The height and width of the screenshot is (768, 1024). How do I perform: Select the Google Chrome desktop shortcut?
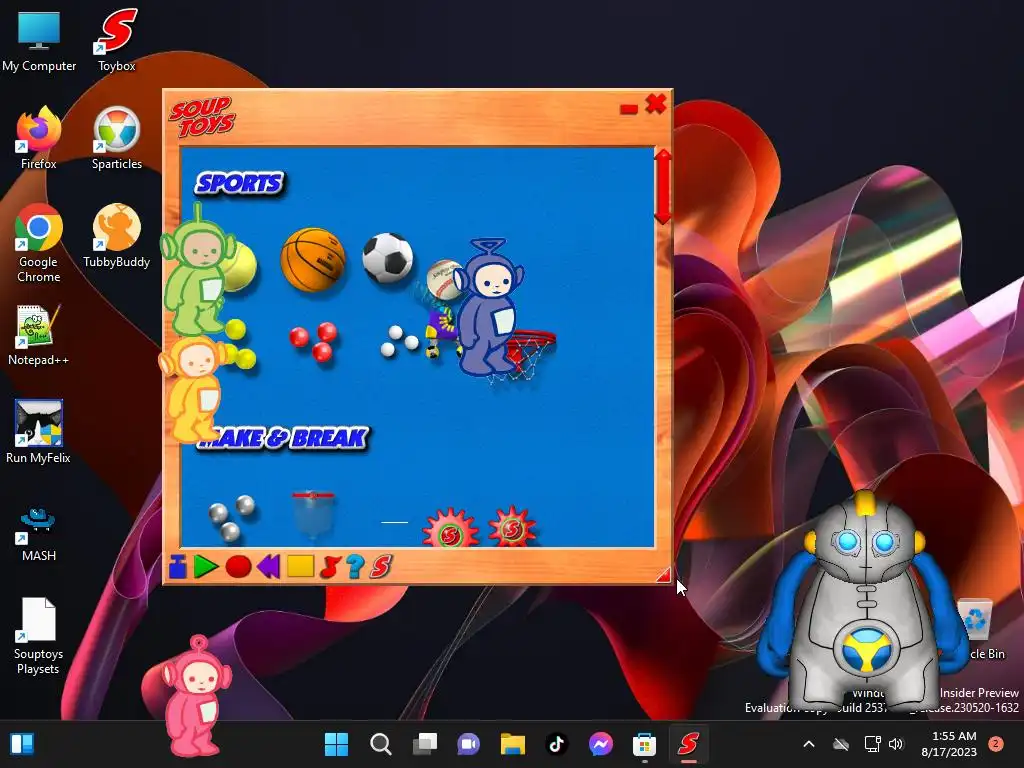point(39,244)
